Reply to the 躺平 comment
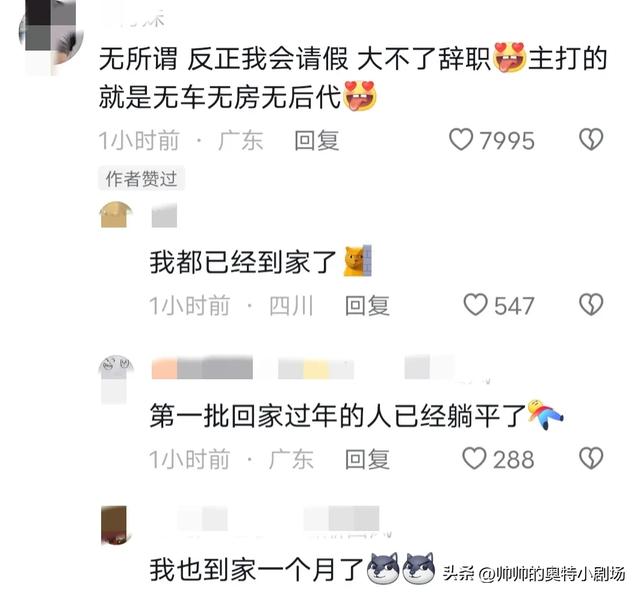The image size is (640, 596). tap(367, 459)
